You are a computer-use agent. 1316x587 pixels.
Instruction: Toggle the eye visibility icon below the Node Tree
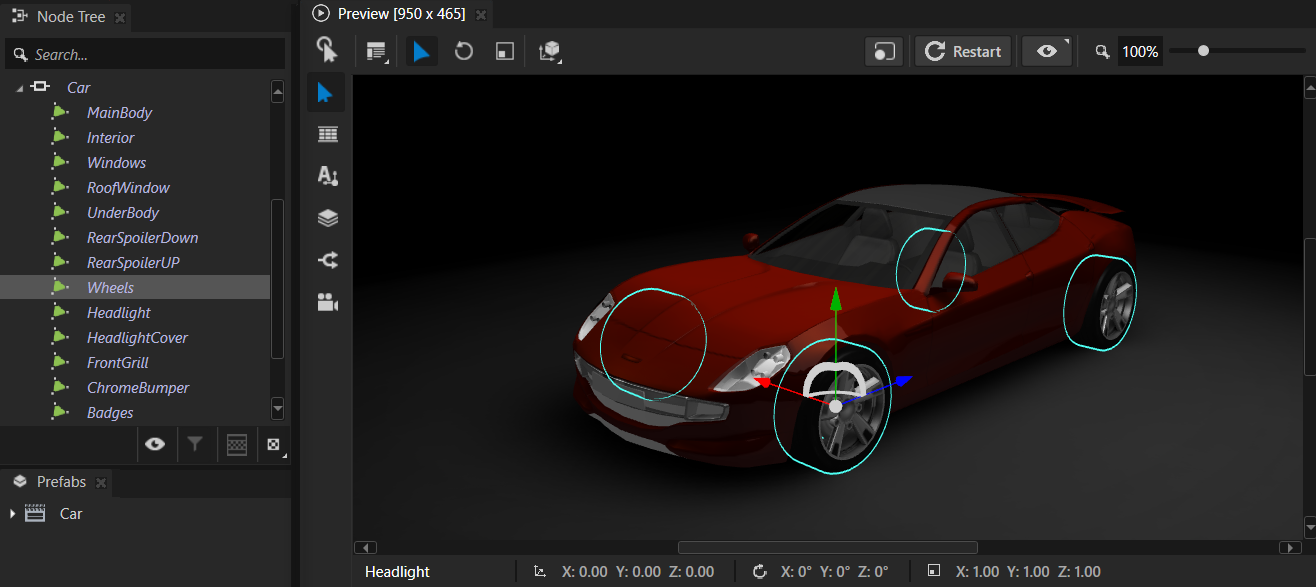pos(156,444)
